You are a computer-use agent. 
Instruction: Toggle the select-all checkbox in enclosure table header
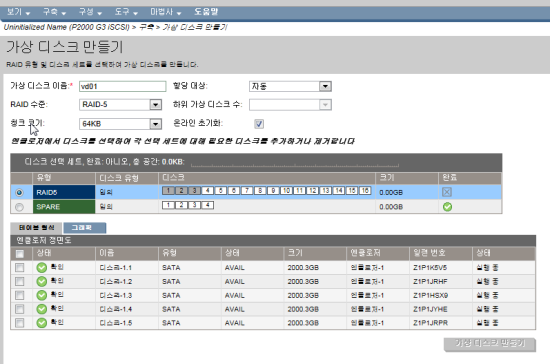pos(20,254)
